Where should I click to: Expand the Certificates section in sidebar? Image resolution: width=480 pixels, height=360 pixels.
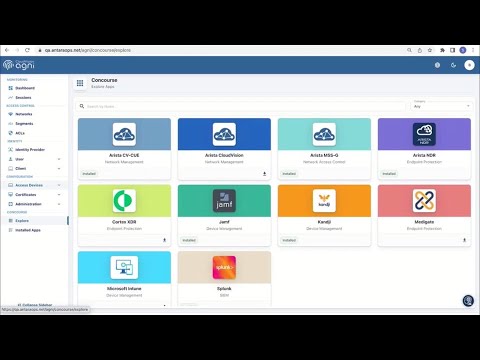[35, 194]
